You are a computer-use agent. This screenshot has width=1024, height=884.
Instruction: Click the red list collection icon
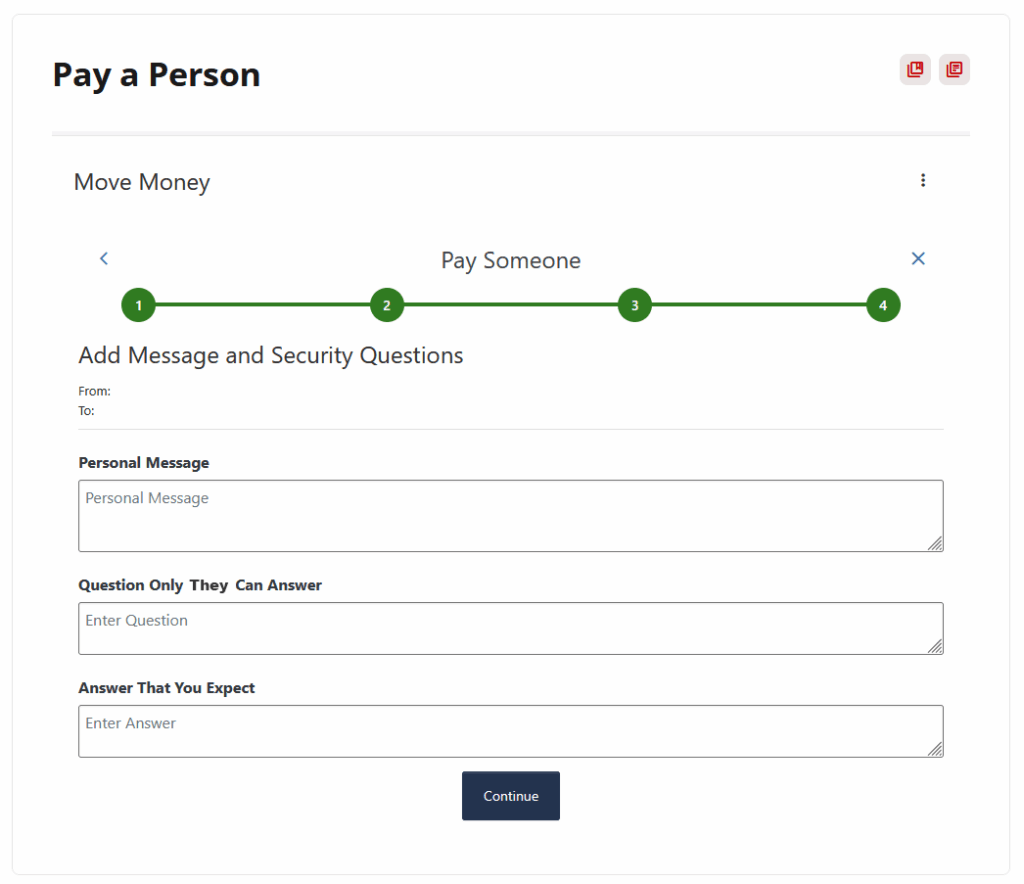coord(954,70)
